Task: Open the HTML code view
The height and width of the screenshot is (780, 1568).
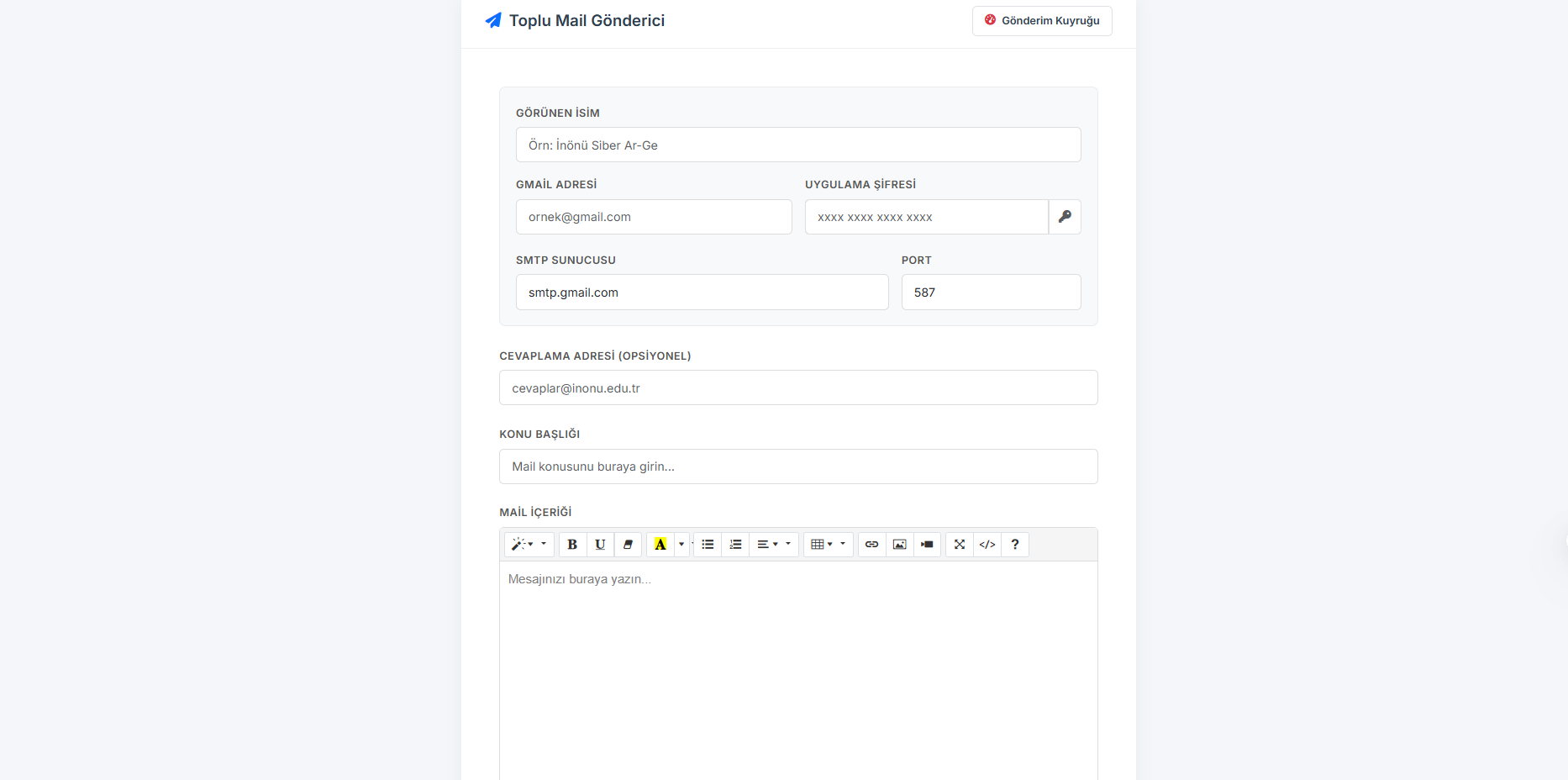Action: tap(987, 545)
